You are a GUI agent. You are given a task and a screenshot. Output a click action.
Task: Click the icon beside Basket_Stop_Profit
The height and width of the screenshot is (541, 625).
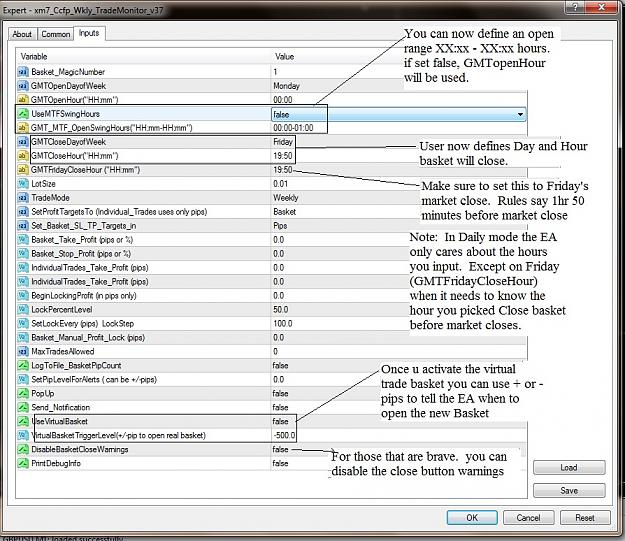(23, 254)
